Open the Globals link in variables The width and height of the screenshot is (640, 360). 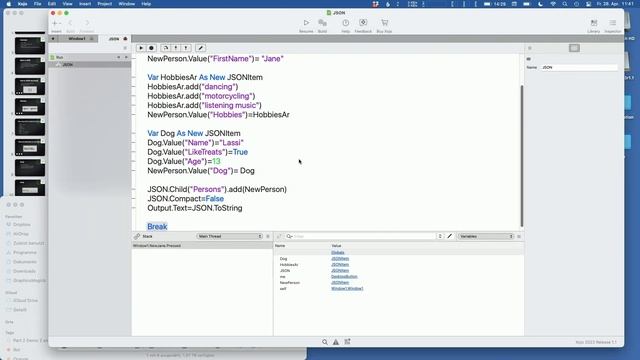(x=338, y=253)
